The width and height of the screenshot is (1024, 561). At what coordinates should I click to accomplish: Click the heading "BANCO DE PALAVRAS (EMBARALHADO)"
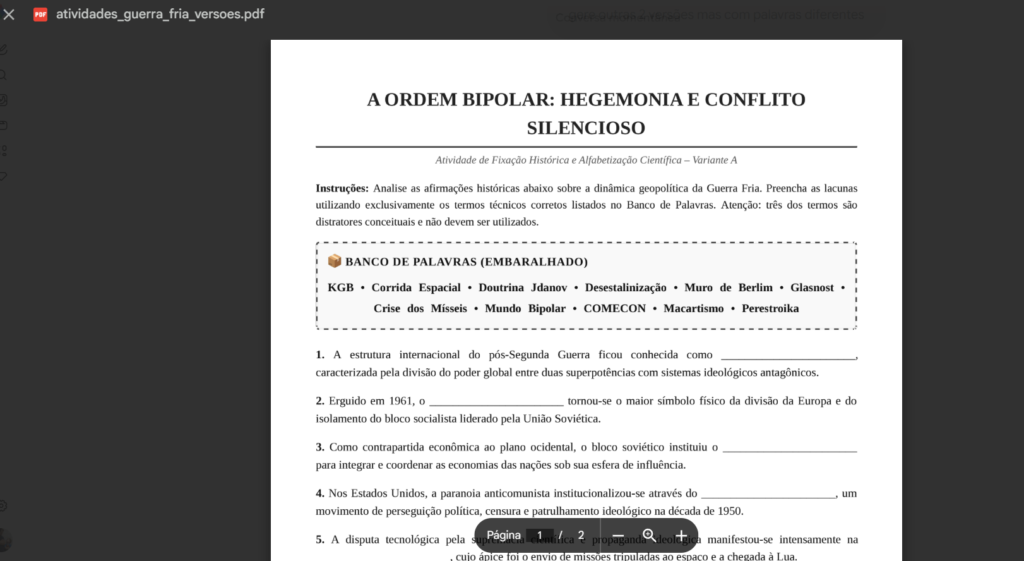click(466, 262)
